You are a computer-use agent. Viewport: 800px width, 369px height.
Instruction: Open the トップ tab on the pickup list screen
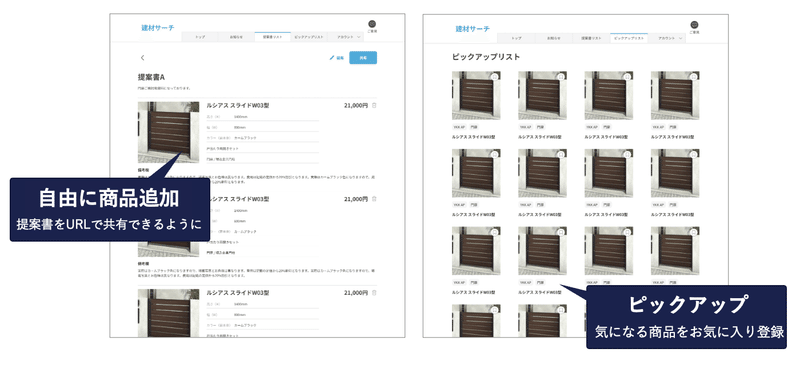[x=516, y=38]
